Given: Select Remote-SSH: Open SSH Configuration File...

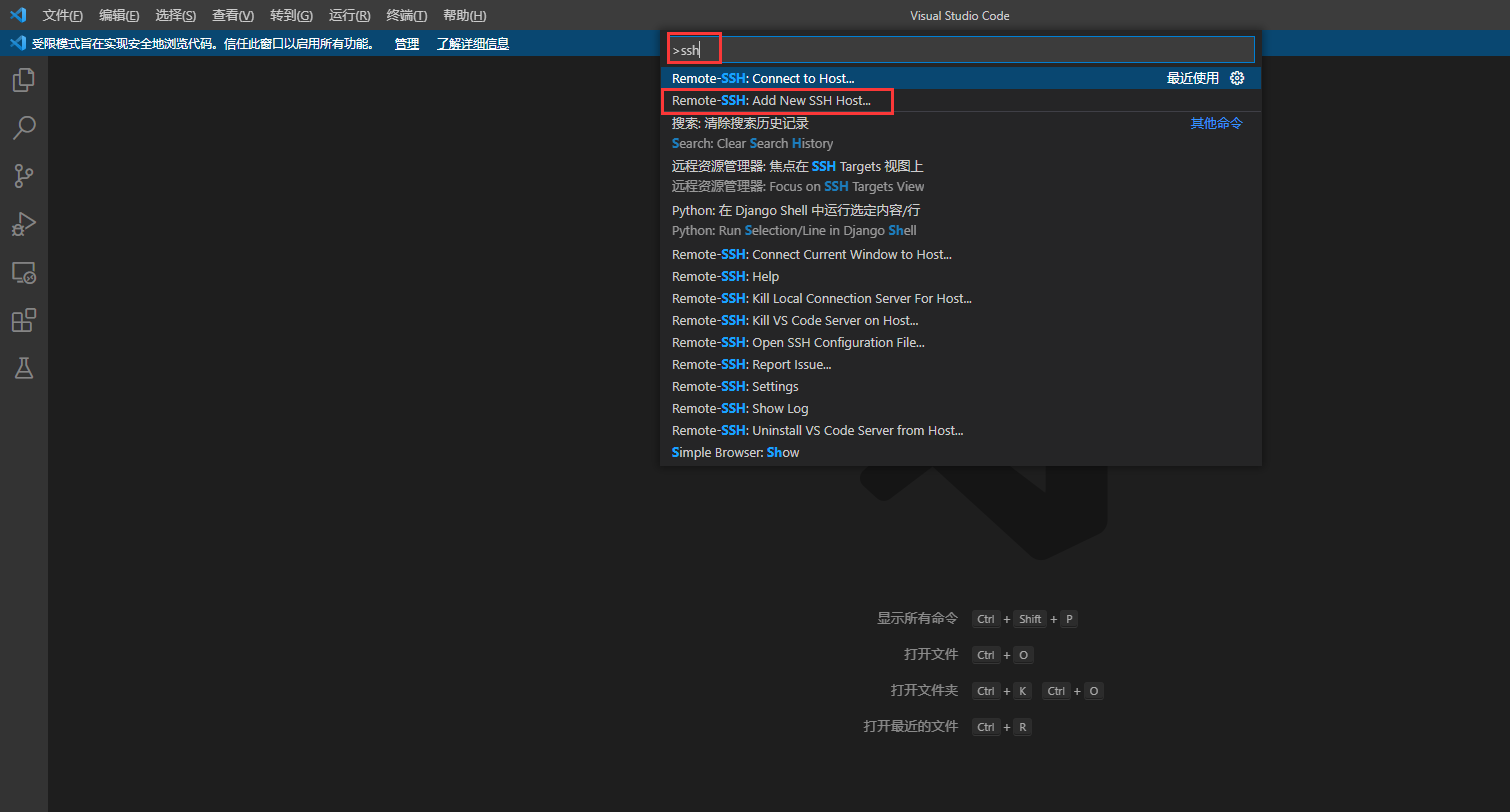Looking at the screenshot, I should pyautogui.click(x=961, y=342).
